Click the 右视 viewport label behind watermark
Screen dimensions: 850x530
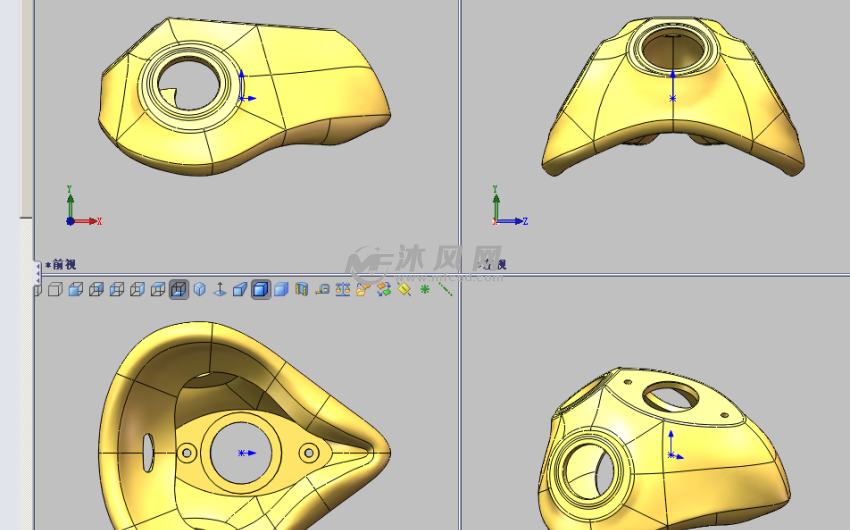click(494, 265)
